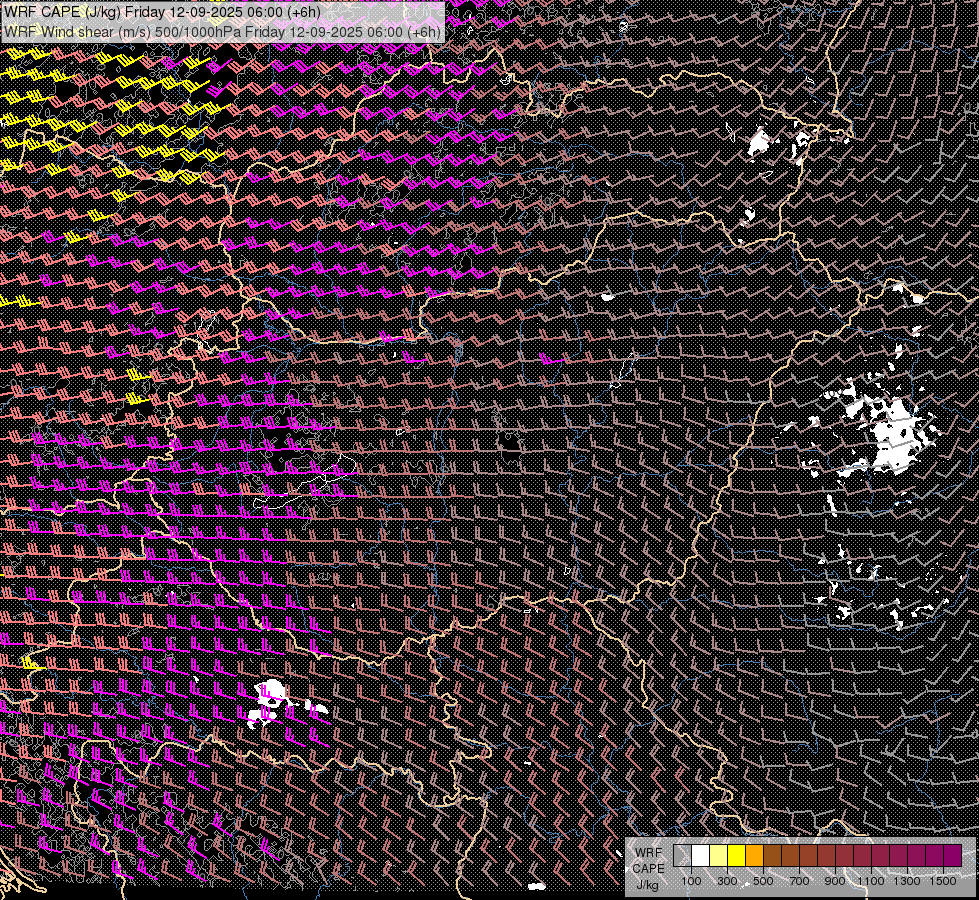Click the 900 legend value label
The height and width of the screenshot is (900, 979).
(x=835, y=881)
